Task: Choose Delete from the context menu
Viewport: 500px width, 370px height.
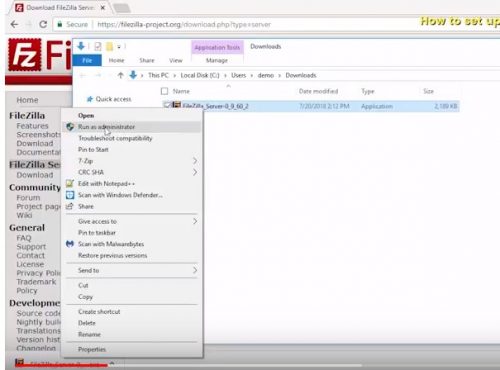Action: pyautogui.click(x=87, y=323)
